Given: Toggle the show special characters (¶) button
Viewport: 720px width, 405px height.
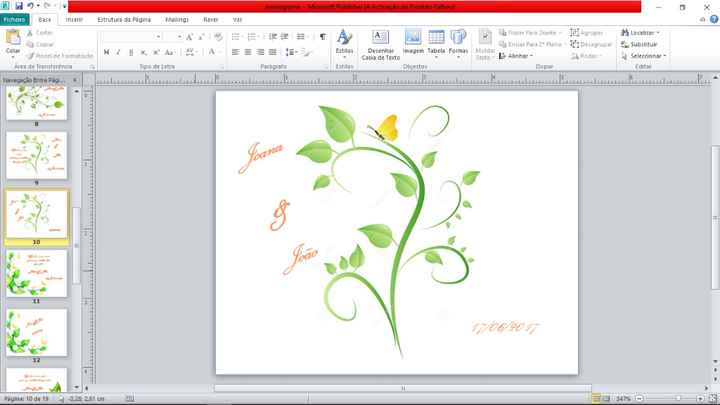Looking at the screenshot, I should [322, 37].
